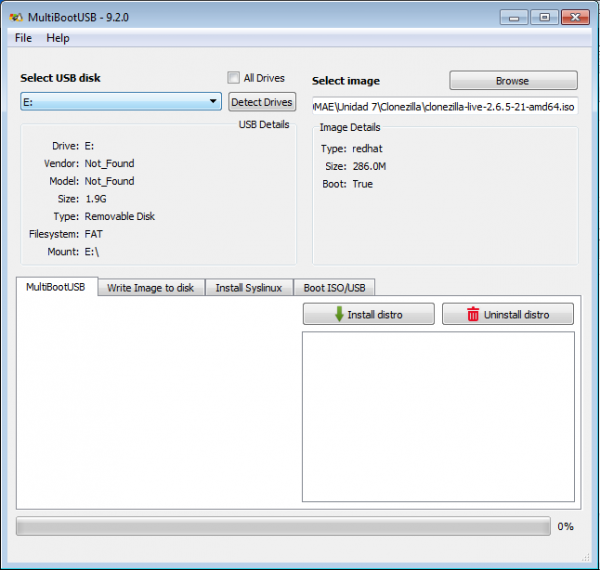The height and width of the screenshot is (570, 600).
Task: Click the 'Not_Found' model value
Action: pos(109,181)
